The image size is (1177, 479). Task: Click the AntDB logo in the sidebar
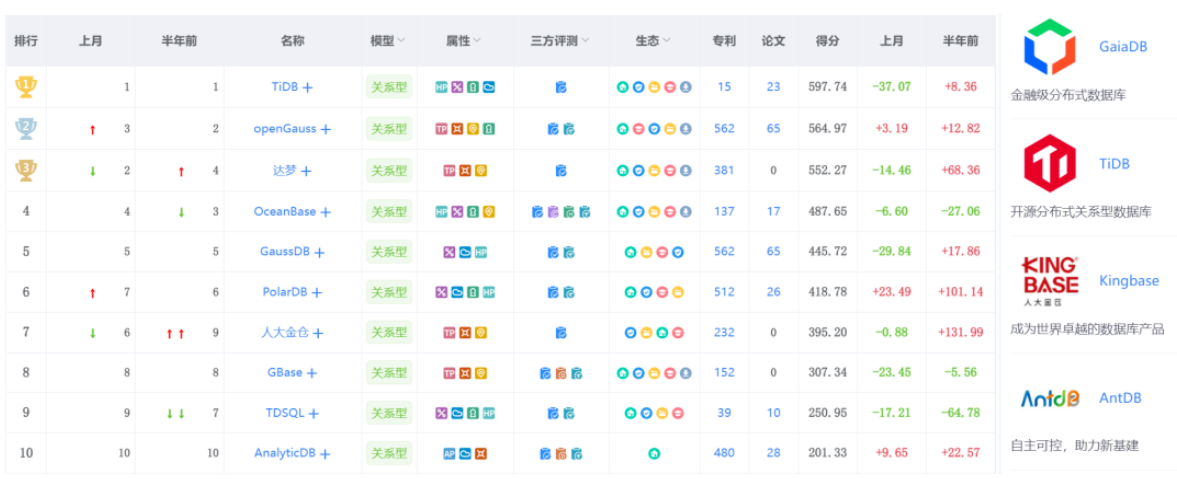[1050, 398]
